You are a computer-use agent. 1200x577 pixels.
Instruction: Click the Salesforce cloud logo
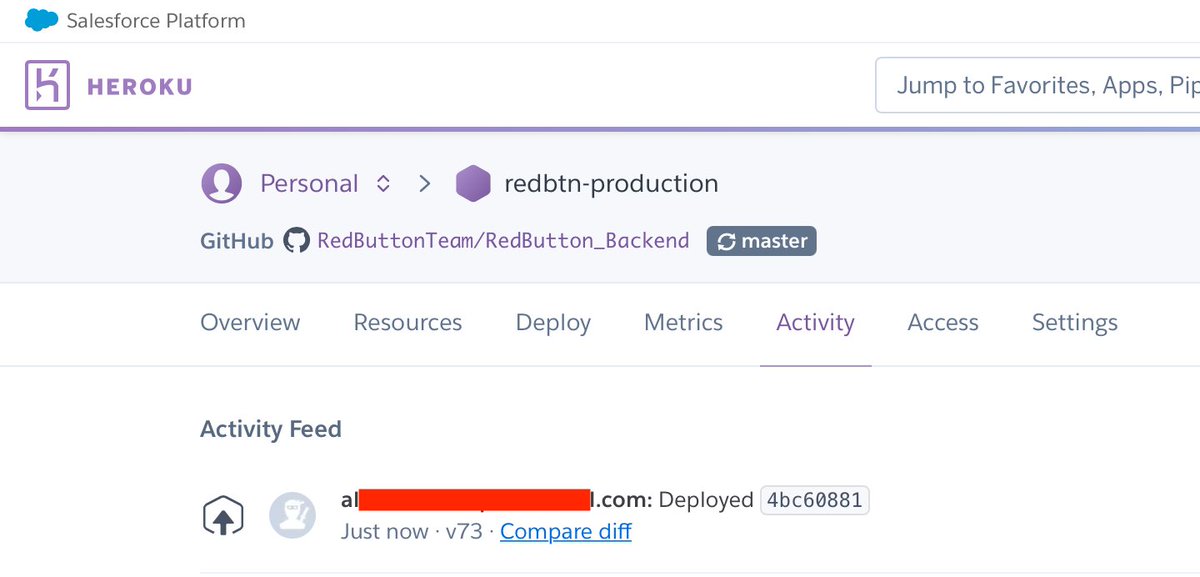coord(41,20)
